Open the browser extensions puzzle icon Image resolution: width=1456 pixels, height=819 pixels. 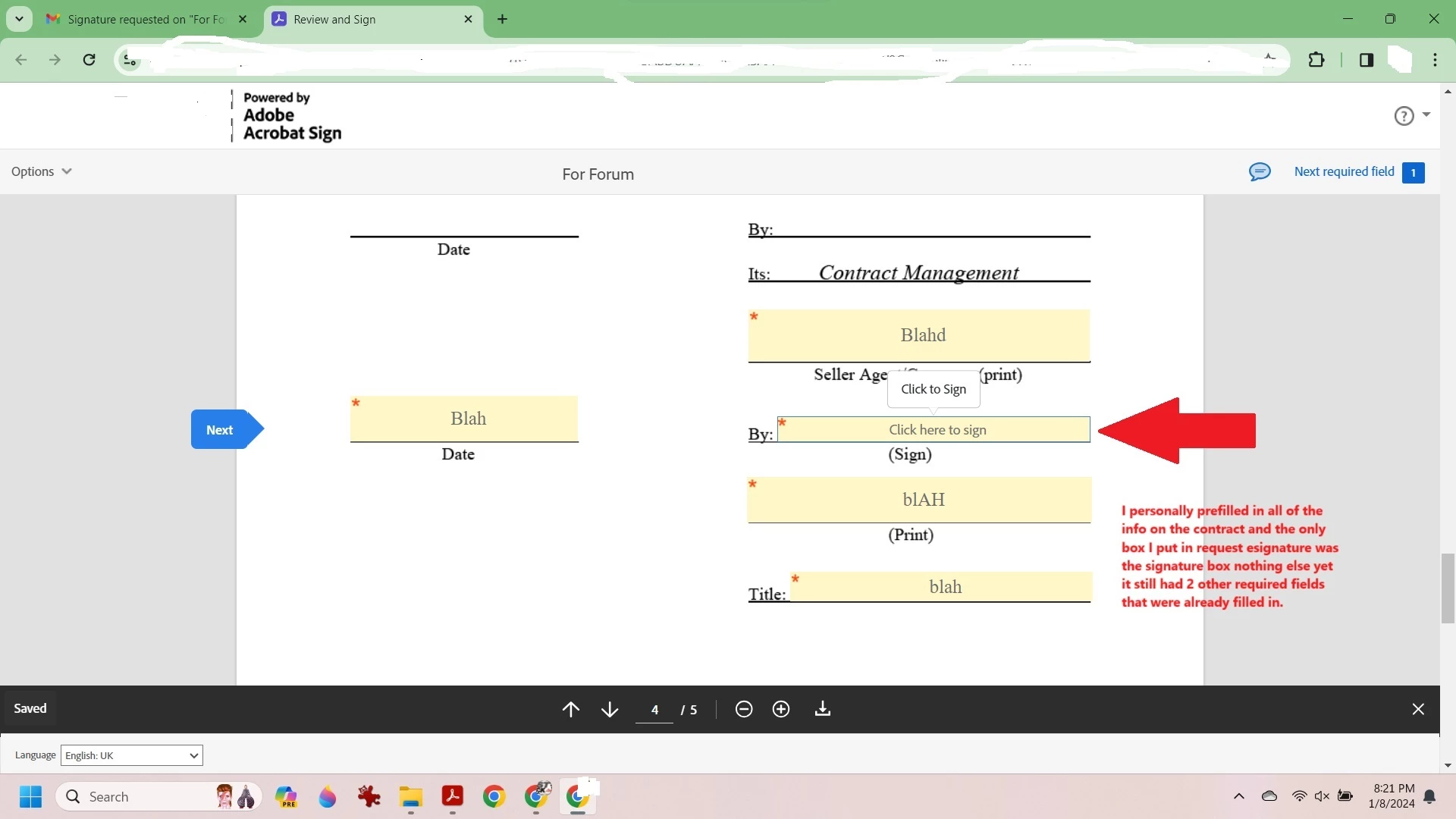[1316, 60]
